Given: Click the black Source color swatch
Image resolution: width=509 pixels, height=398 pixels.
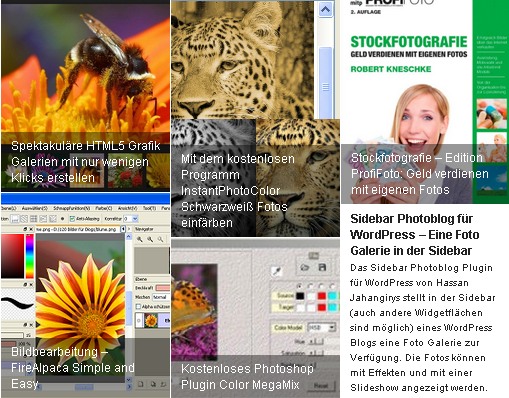Looking at the screenshot, I should (300, 296).
